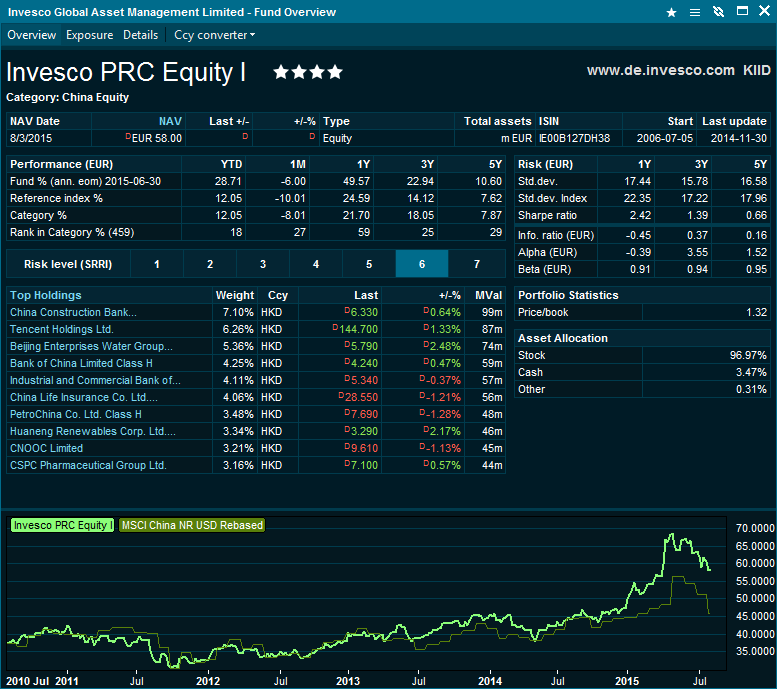Click the Start date 2006-07-05
Image resolution: width=777 pixels, height=689 pixels.
[665, 138]
